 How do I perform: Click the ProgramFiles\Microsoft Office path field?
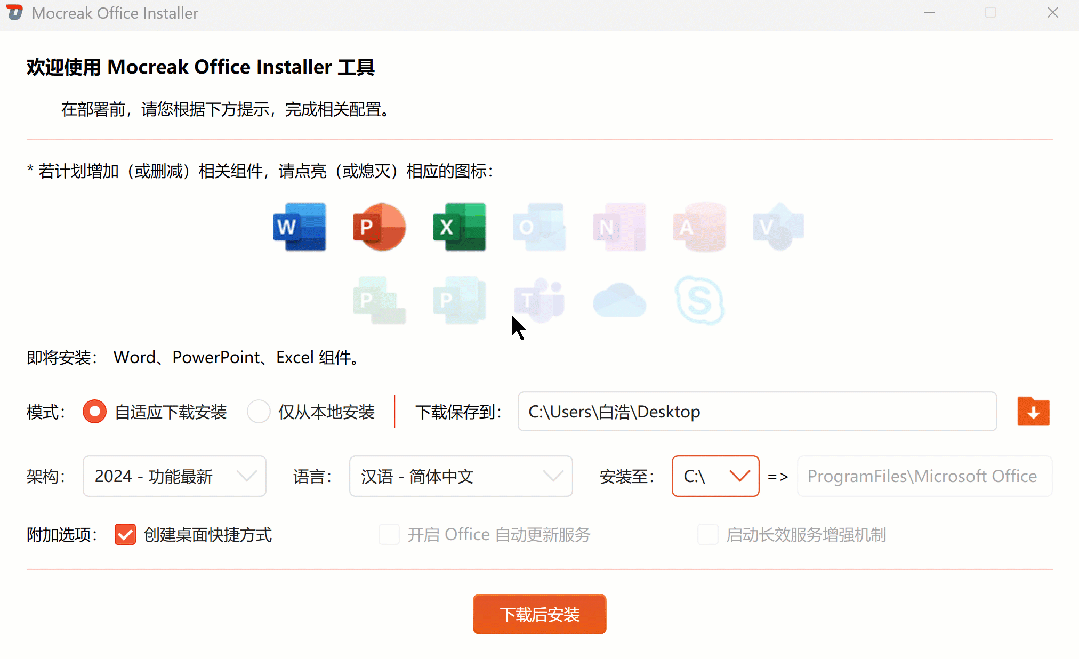click(924, 476)
